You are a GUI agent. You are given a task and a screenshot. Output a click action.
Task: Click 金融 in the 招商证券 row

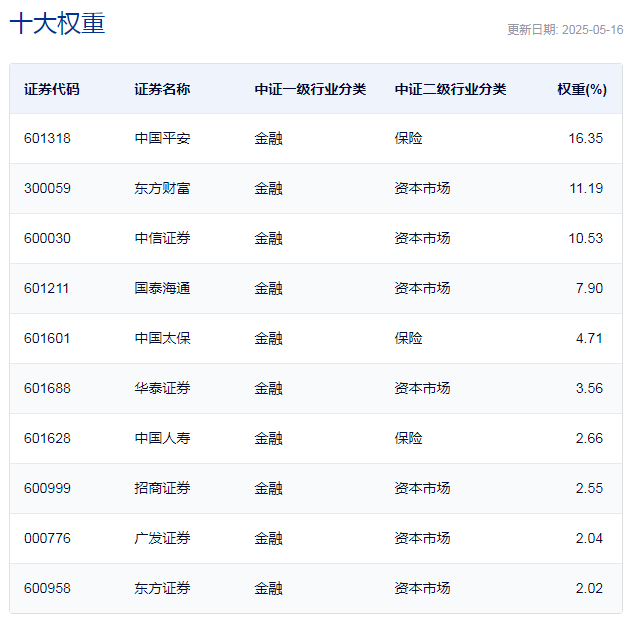point(268,488)
